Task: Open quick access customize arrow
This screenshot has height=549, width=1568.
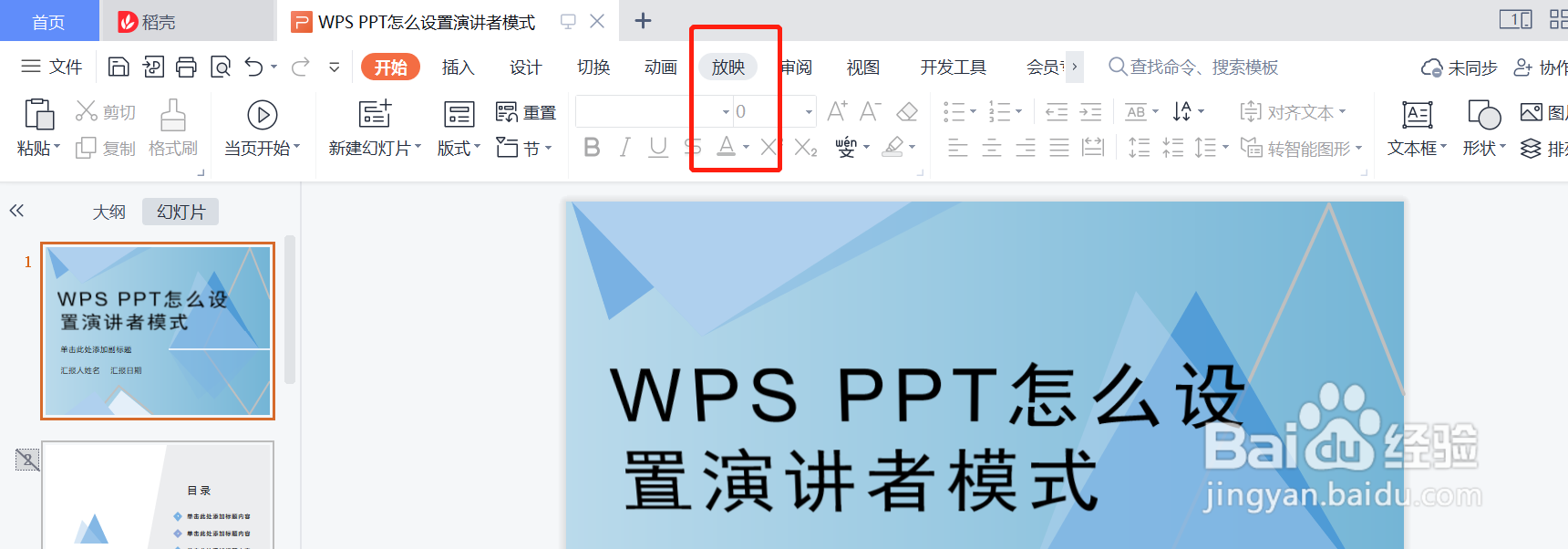Action: 335,67
